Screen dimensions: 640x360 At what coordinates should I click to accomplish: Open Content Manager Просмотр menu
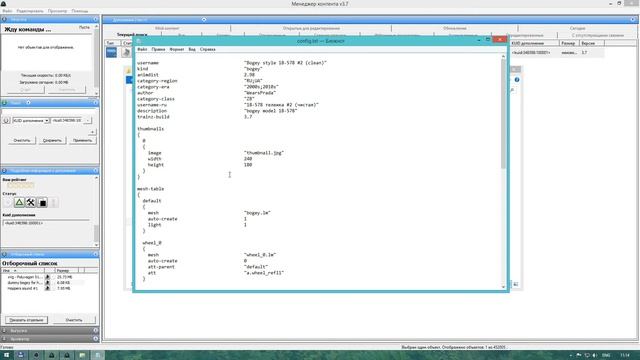tap(57, 11)
